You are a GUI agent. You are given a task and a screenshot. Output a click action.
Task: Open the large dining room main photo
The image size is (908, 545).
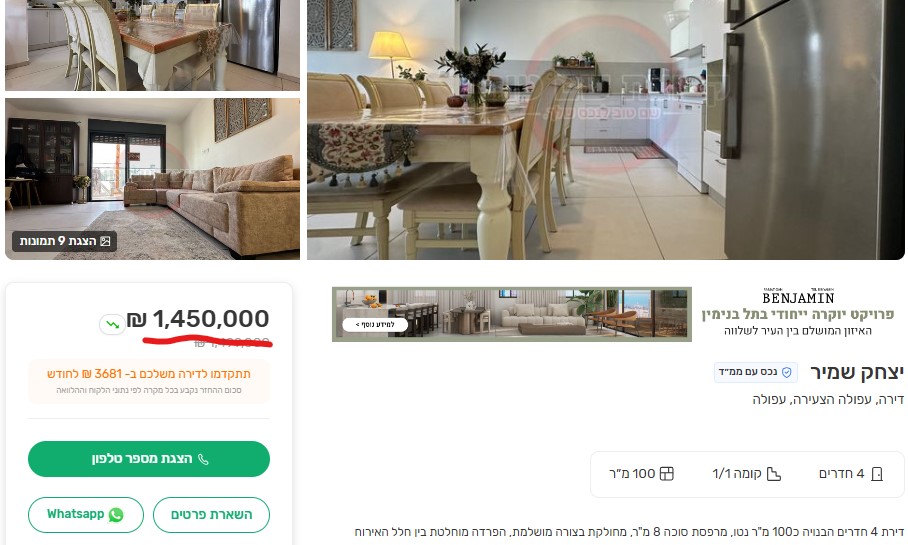coord(606,129)
